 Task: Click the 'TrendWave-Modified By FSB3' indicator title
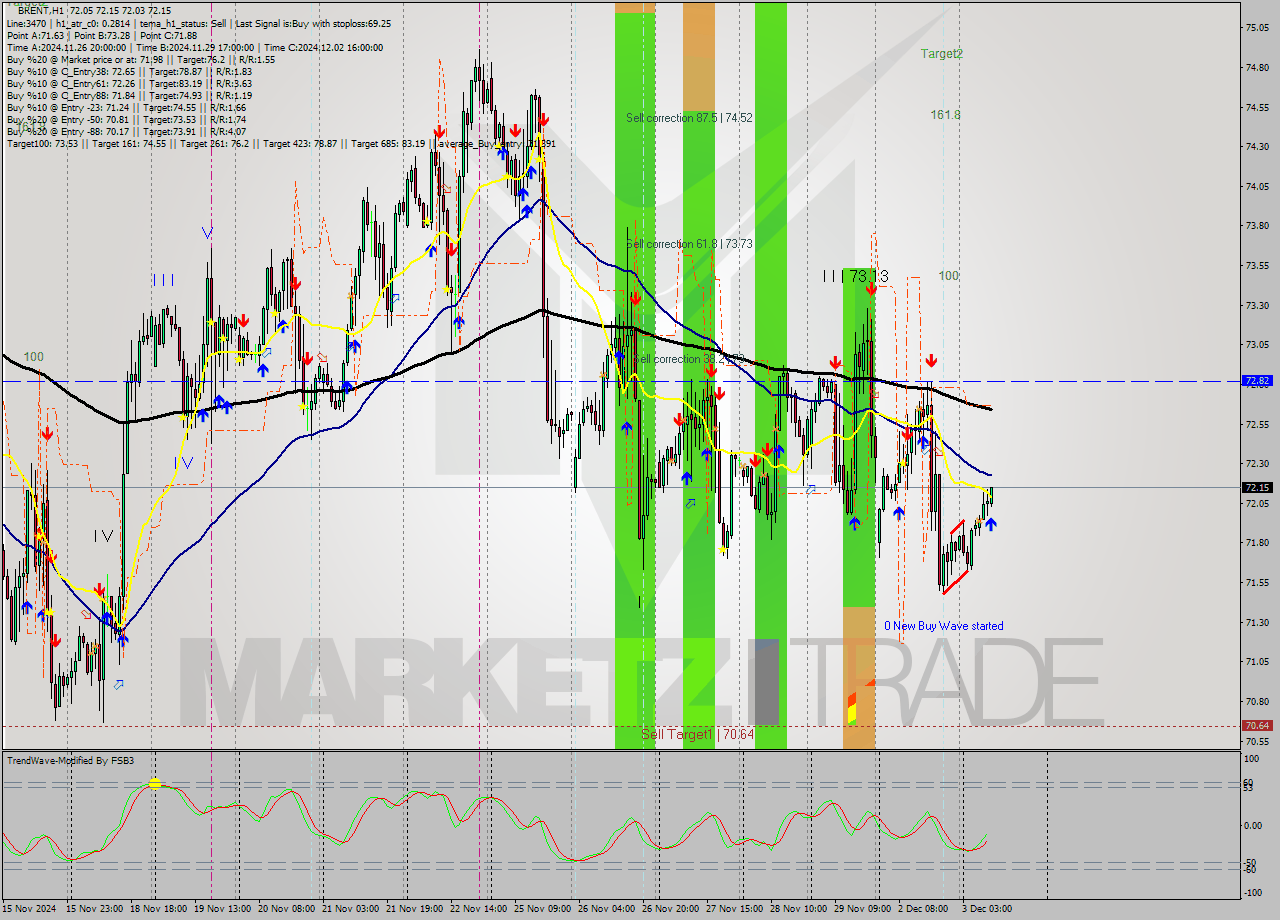tap(71, 761)
